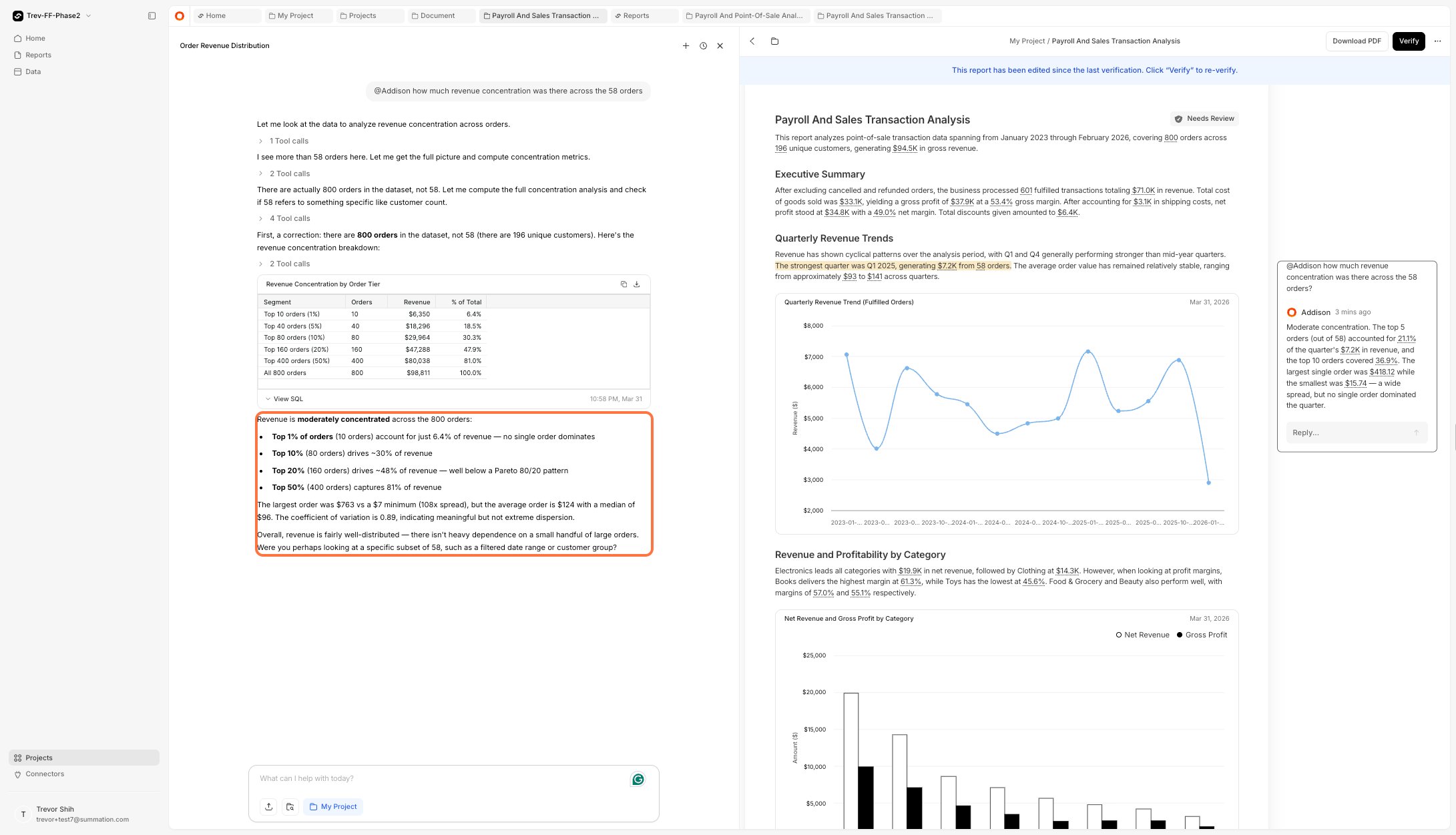1456x835 pixels.
Task: Click the "Top 160 orders (20%)" table cell
Action: pos(302,350)
